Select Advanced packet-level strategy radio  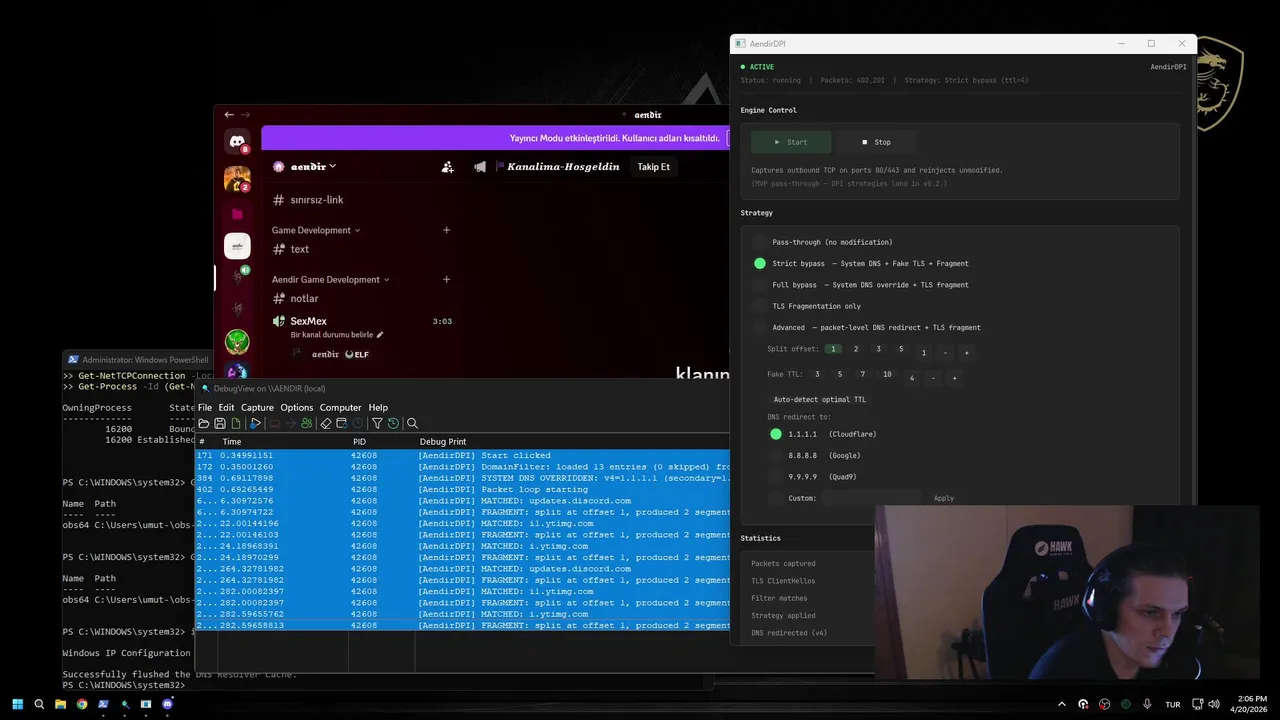(760, 327)
